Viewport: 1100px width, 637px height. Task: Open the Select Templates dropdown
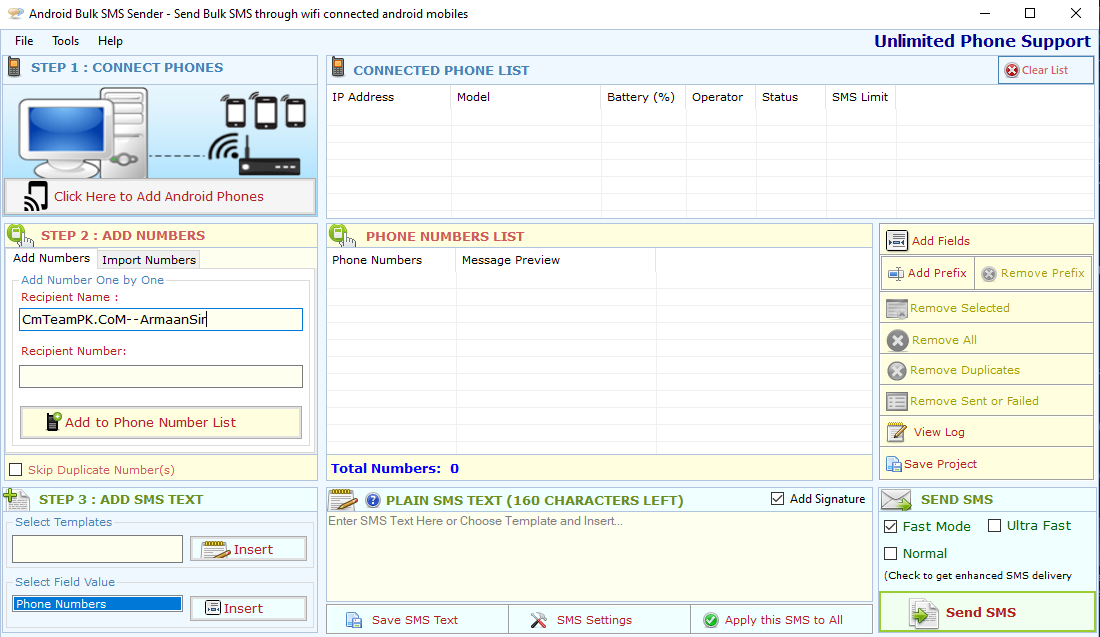pos(98,549)
